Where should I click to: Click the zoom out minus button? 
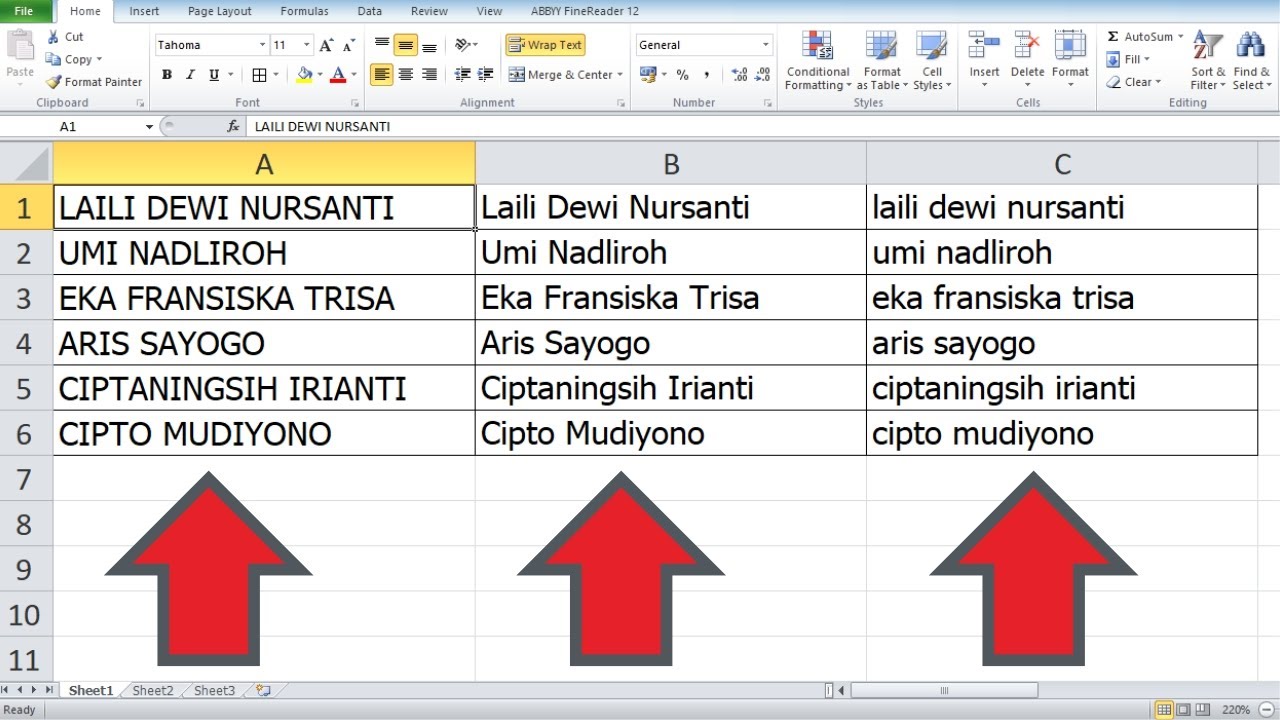pos(1266,710)
